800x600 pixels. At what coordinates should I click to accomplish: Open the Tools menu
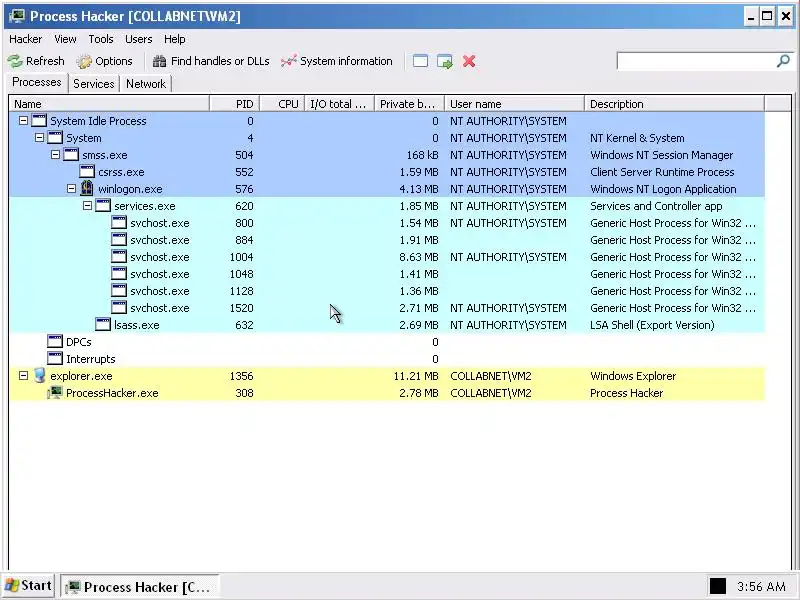pos(101,39)
